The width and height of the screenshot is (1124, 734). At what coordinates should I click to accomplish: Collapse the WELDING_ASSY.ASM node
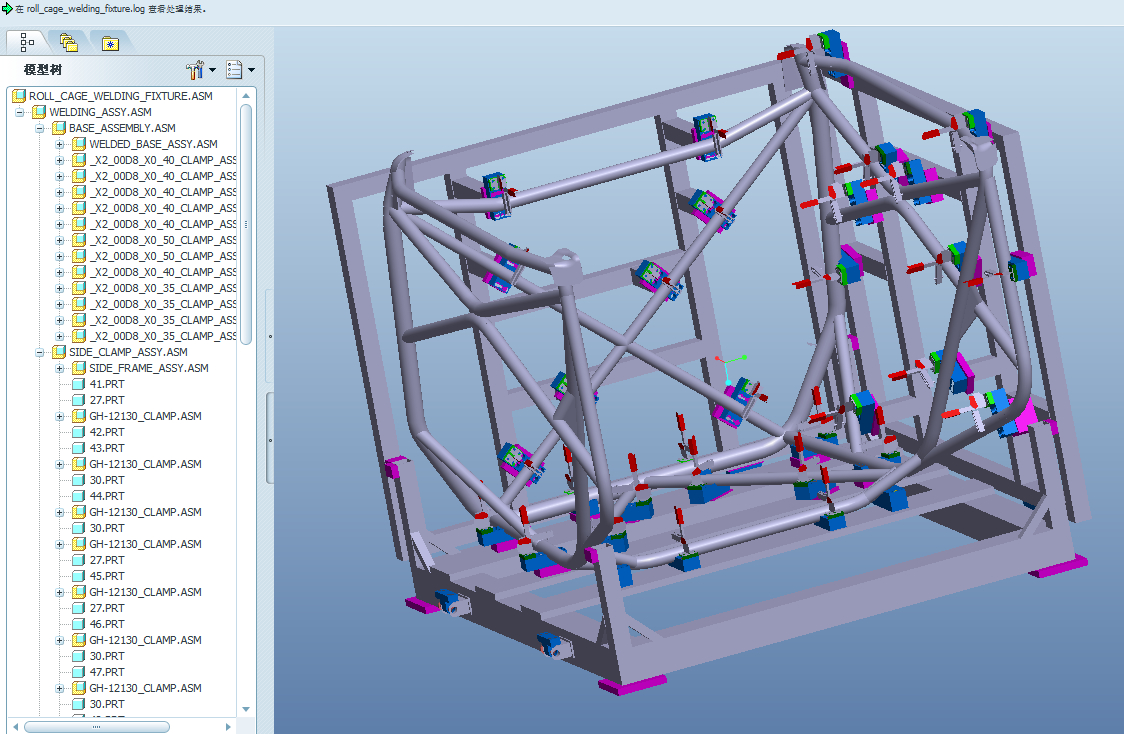coord(20,112)
